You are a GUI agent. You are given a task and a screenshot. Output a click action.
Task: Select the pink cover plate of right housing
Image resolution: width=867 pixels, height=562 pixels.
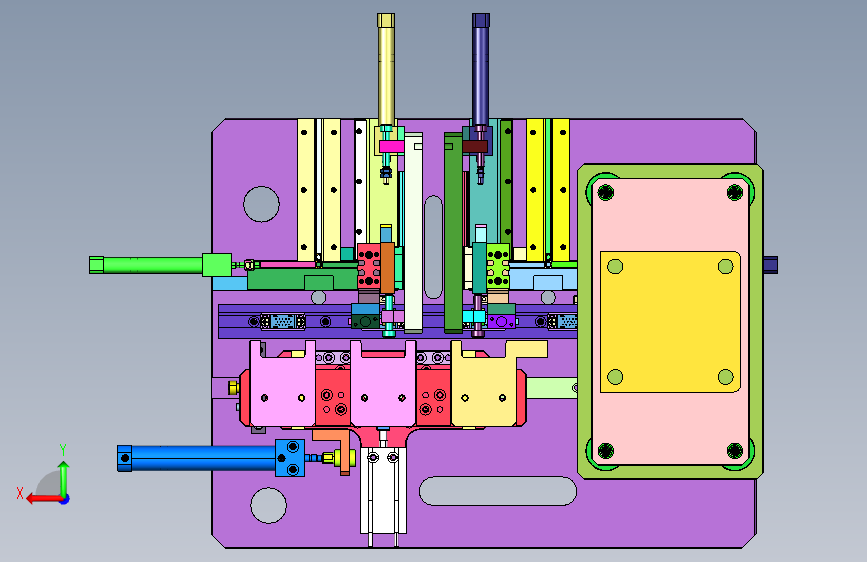pyautogui.click(x=670, y=221)
